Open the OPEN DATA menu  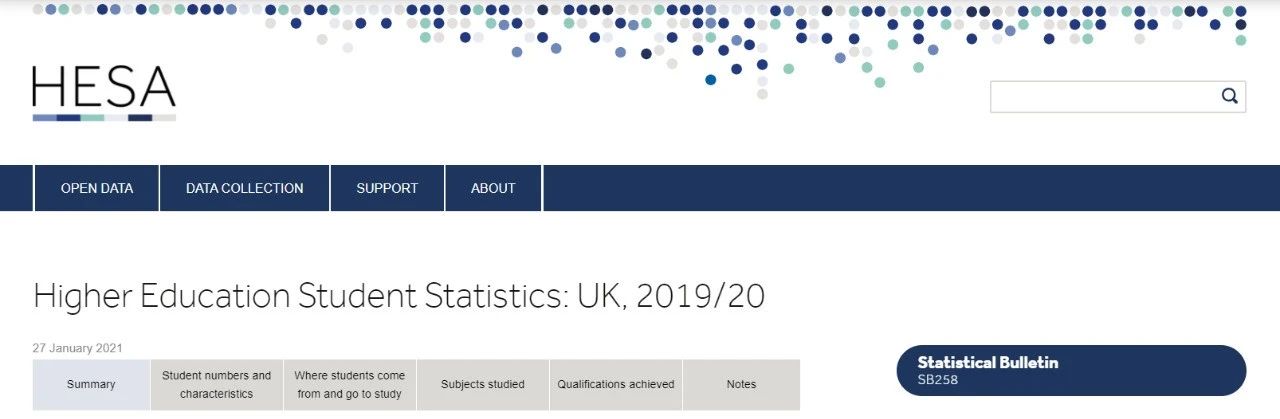click(97, 188)
